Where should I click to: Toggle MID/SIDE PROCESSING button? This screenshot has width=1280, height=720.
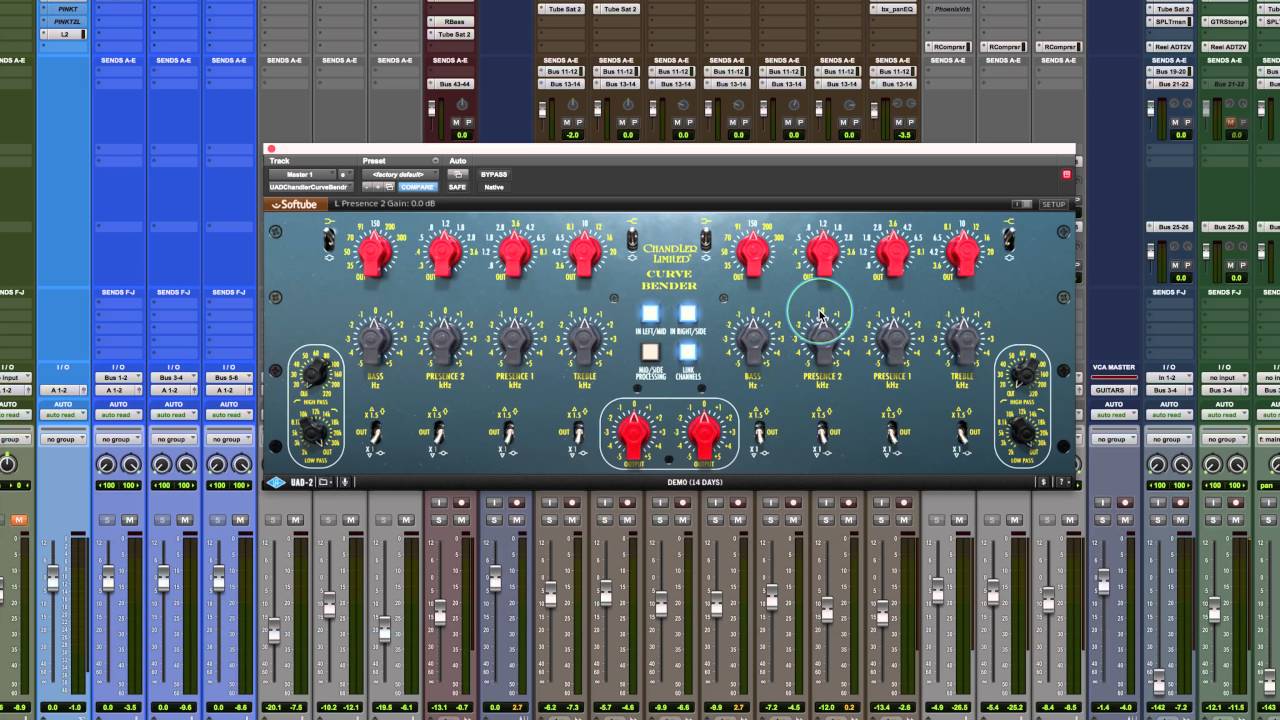650,352
